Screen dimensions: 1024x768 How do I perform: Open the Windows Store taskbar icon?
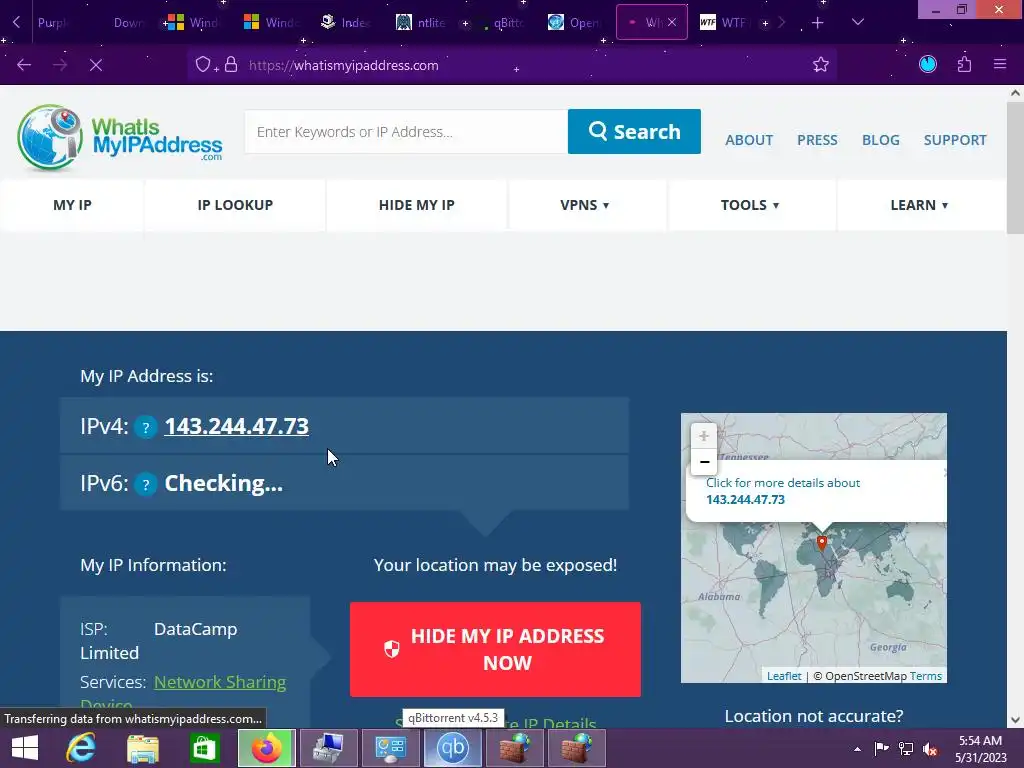(204, 748)
